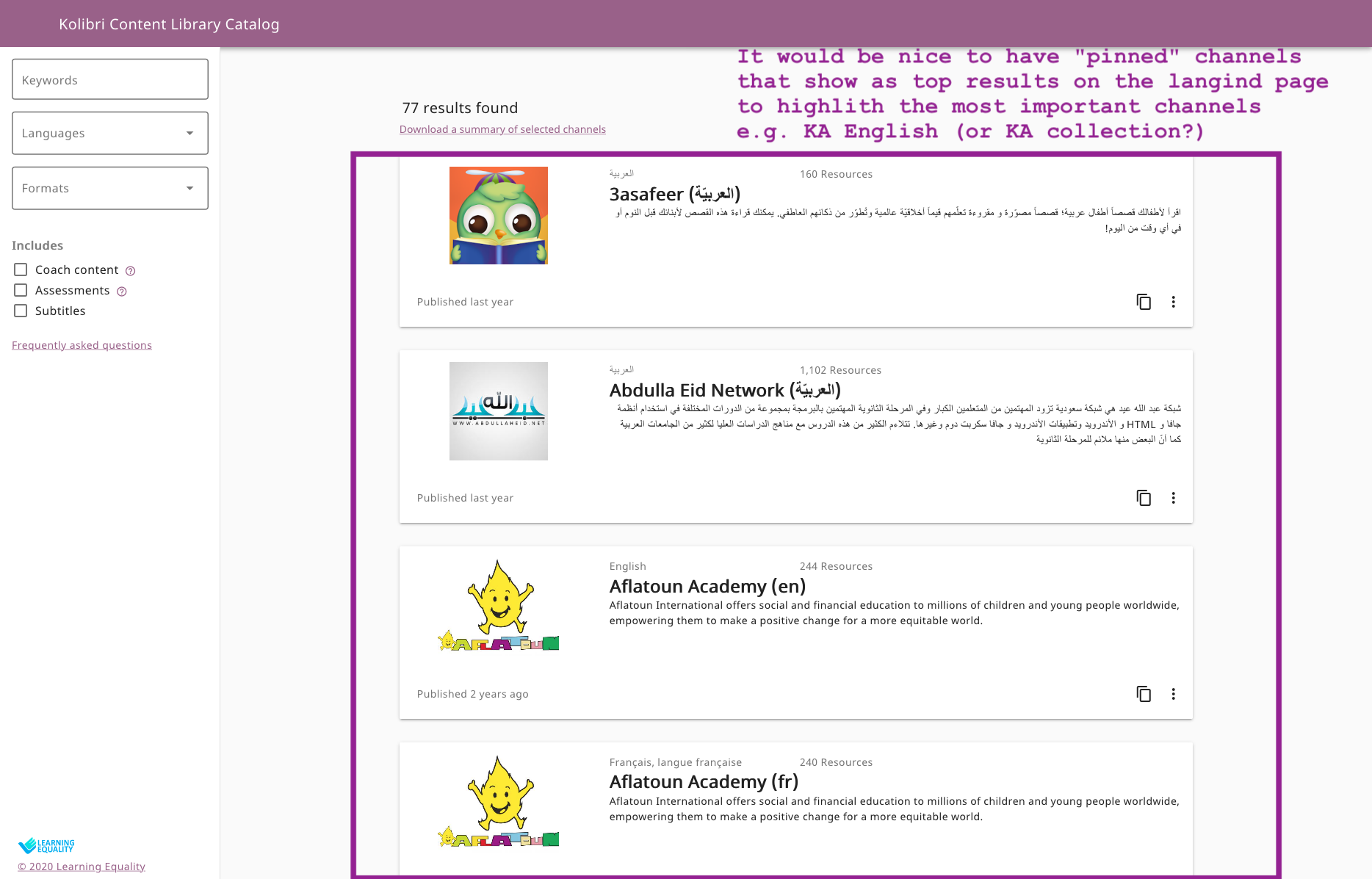Open the Abdulla Eid Network channel title
Image resolution: width=1372 pixels, height=879 pixels.
[x=725, y=390]
